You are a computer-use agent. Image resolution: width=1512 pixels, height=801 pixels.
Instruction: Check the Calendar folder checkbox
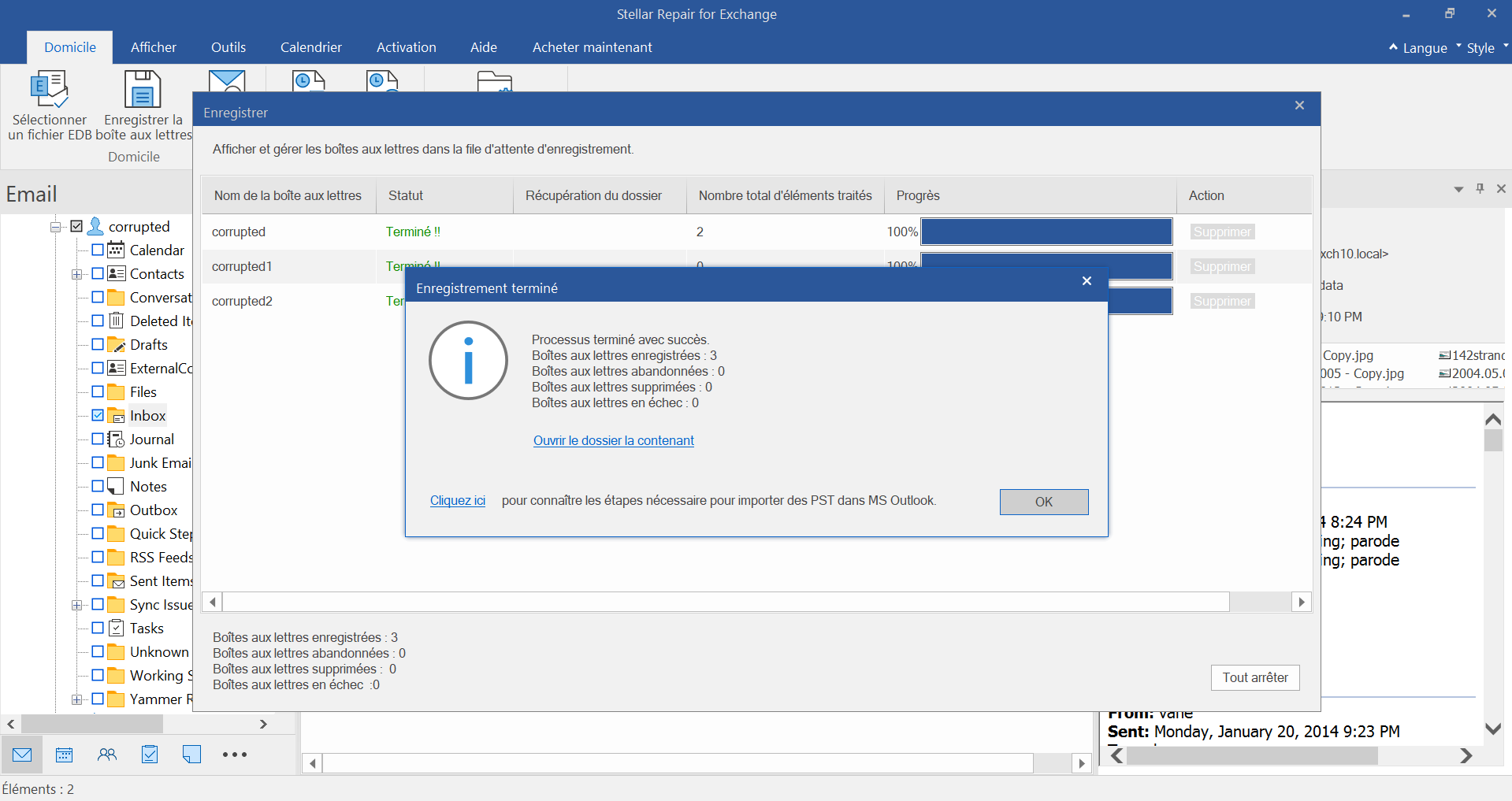[98, 250]
